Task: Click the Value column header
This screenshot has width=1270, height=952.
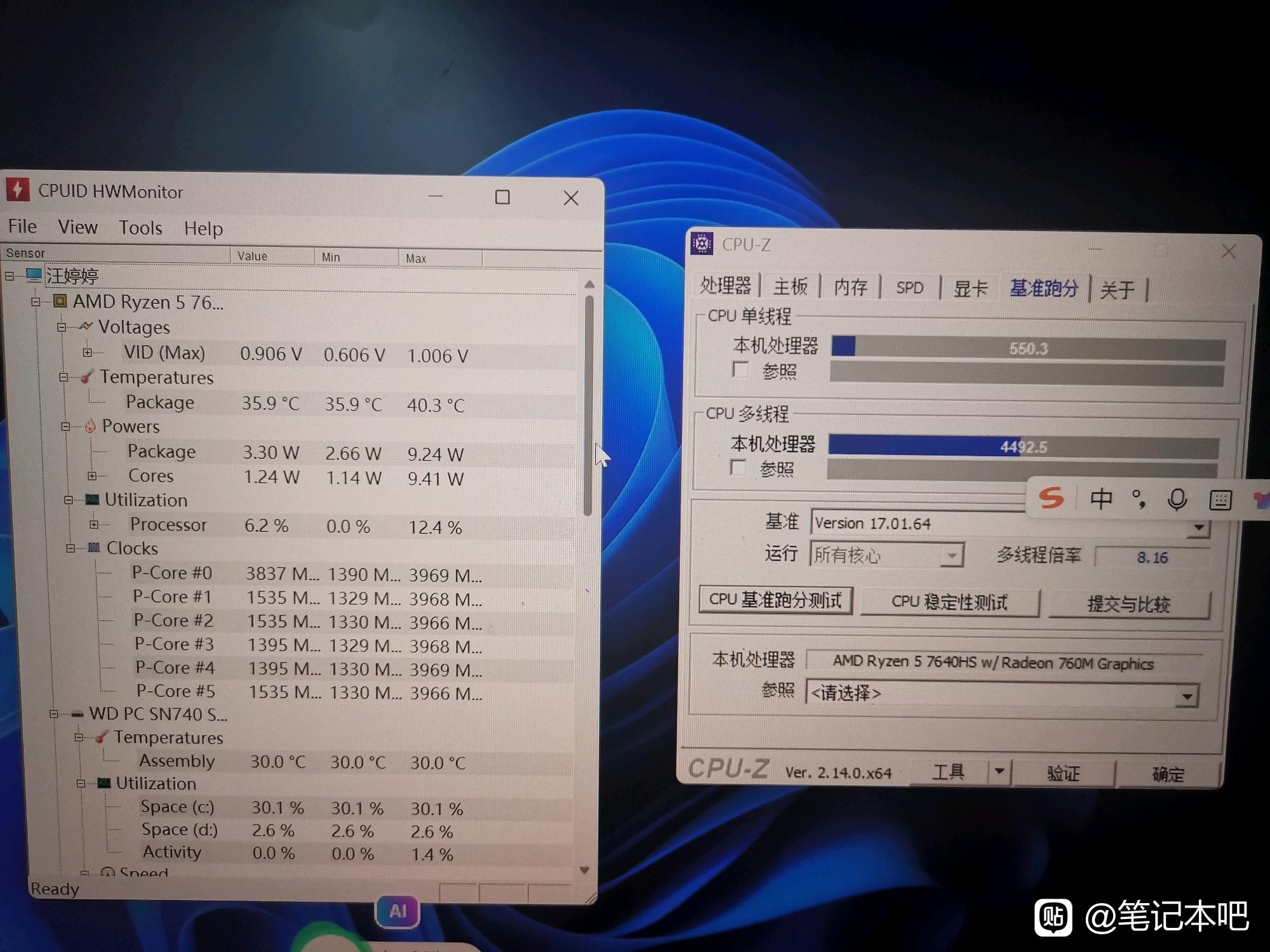Action: coord(272,256)
